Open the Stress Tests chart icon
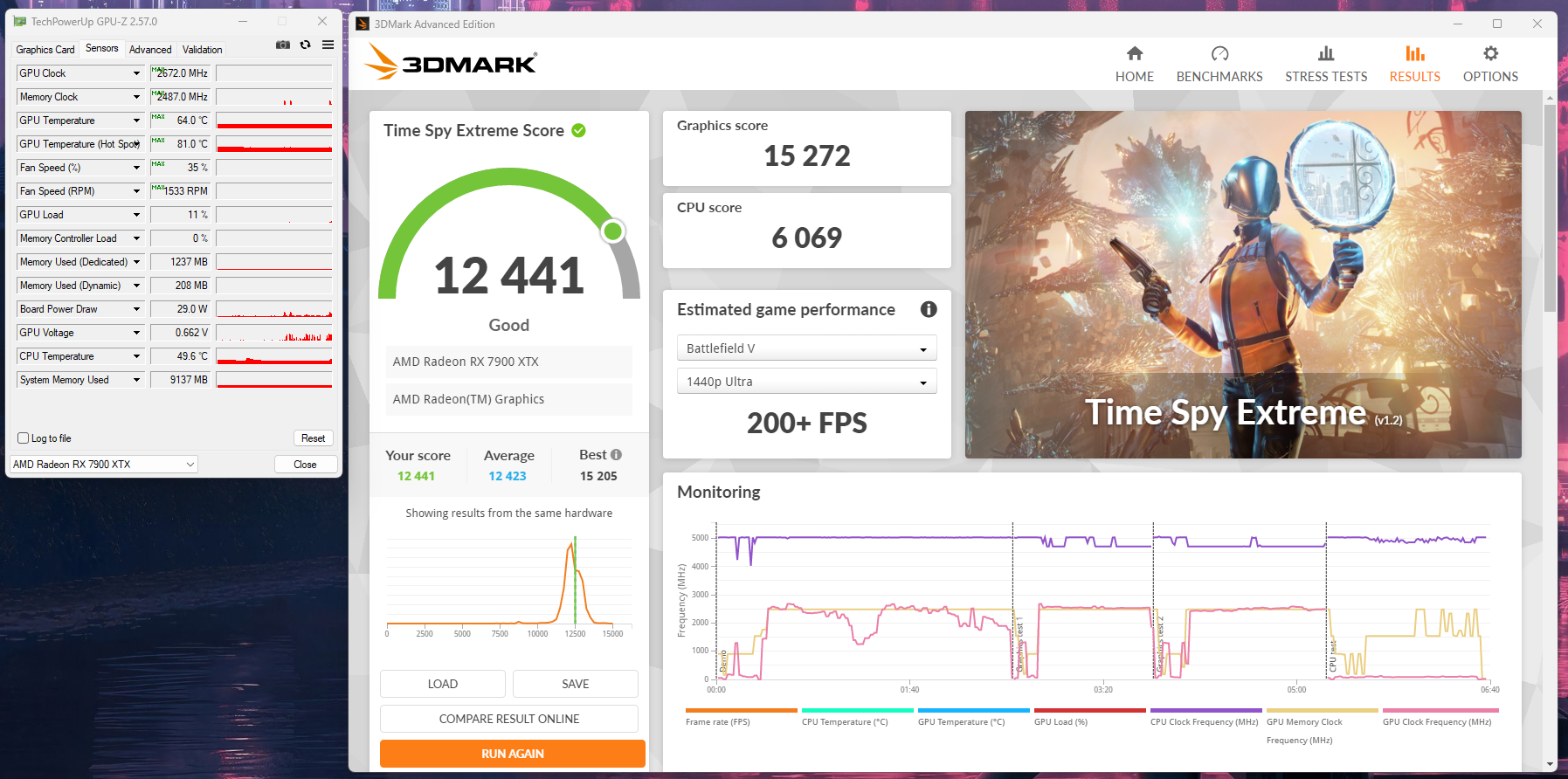The image size is (1568, 779). tap(1326, 53)
